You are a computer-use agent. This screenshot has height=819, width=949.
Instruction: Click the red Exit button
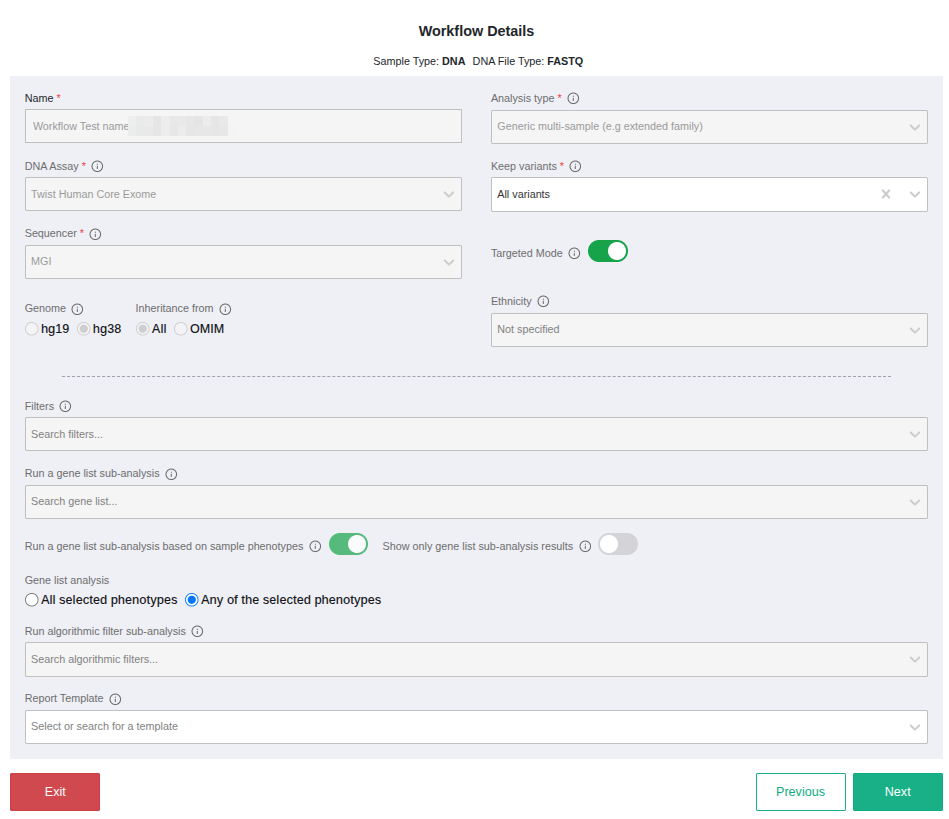pos(55,792)
